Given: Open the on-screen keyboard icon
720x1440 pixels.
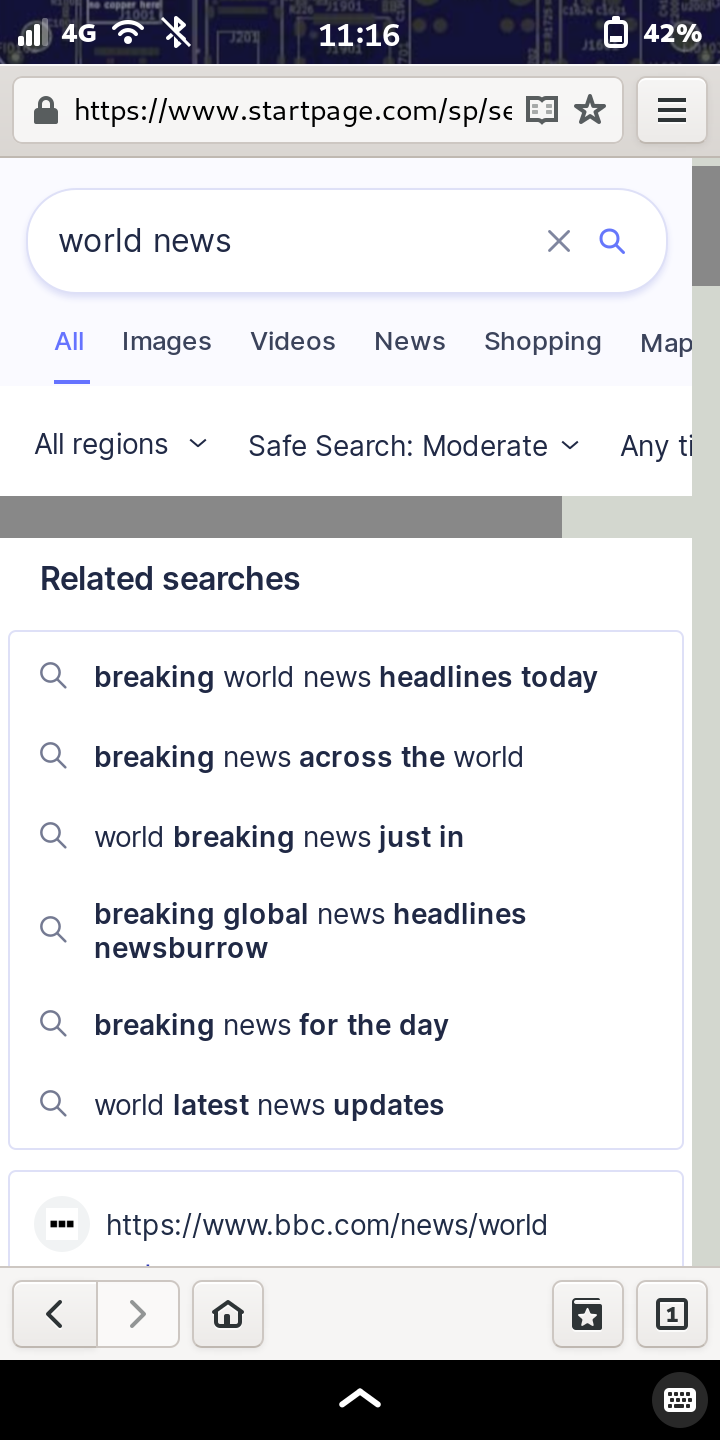Looking at the screenshot, I should 680,1399.
